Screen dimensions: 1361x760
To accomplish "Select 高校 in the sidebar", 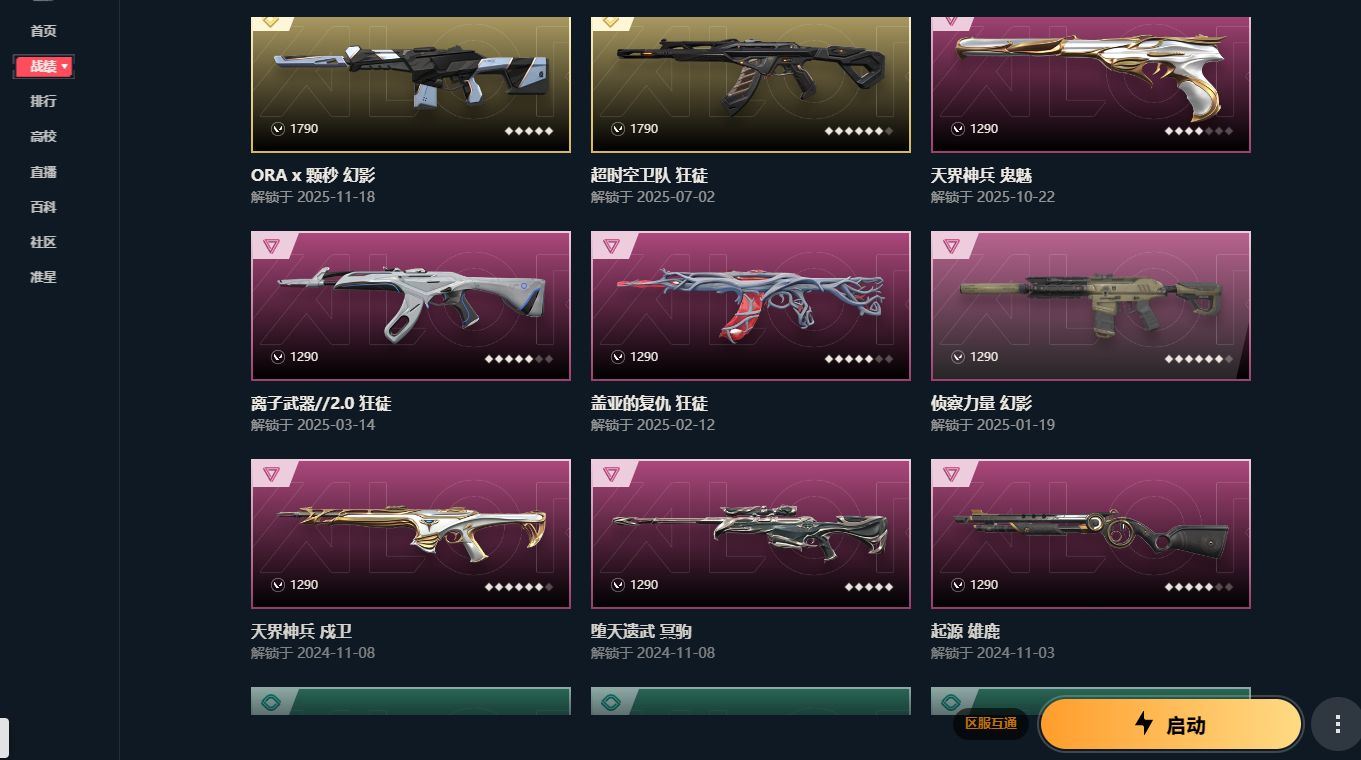I will 43,136.
